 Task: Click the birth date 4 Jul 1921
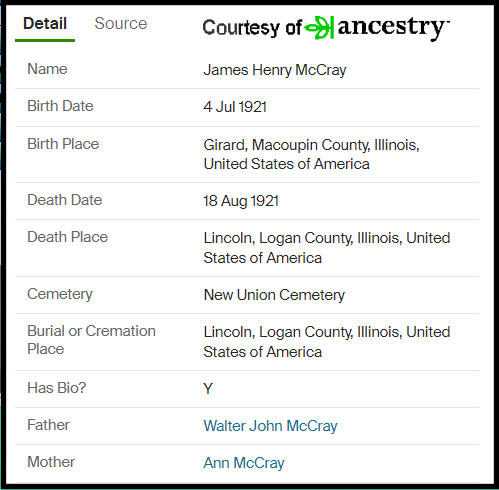click(235, 107)
